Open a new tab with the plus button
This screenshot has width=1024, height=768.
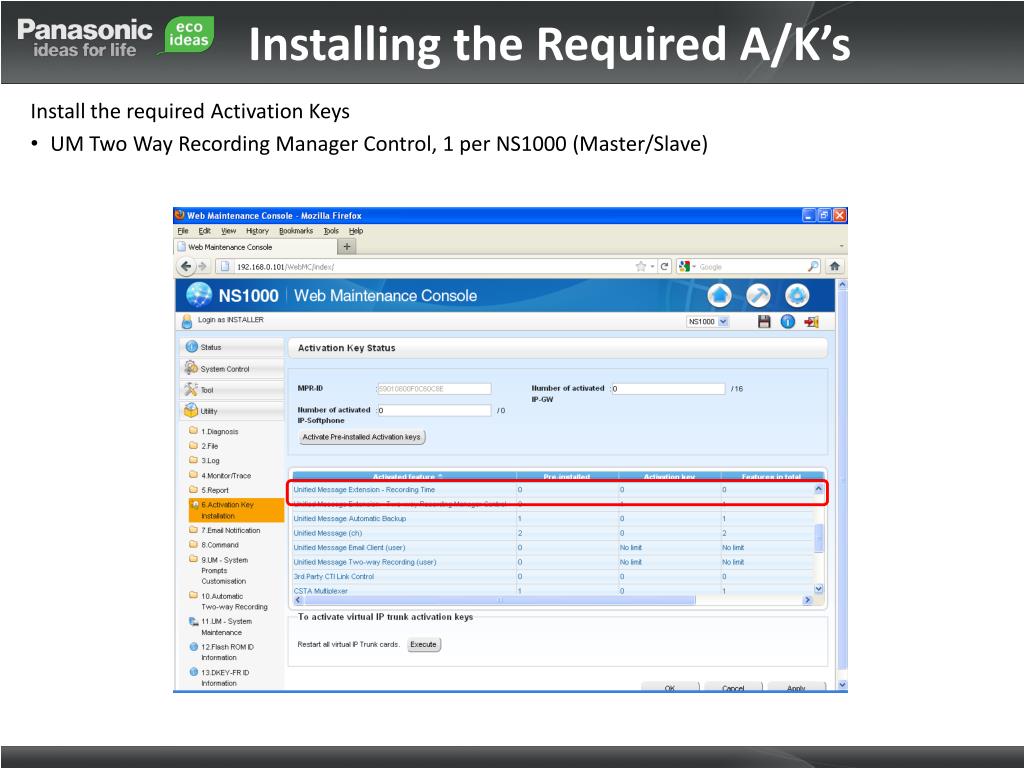pyautogui.click(x=347, y=247)
